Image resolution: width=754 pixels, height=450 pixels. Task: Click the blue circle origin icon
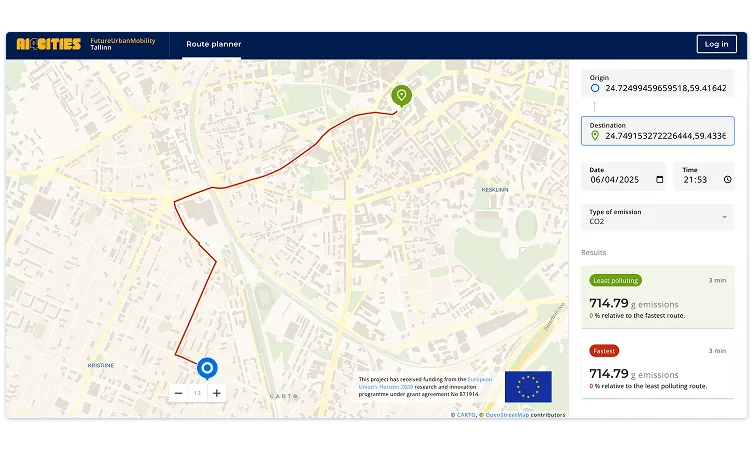(x=595, y=88)
